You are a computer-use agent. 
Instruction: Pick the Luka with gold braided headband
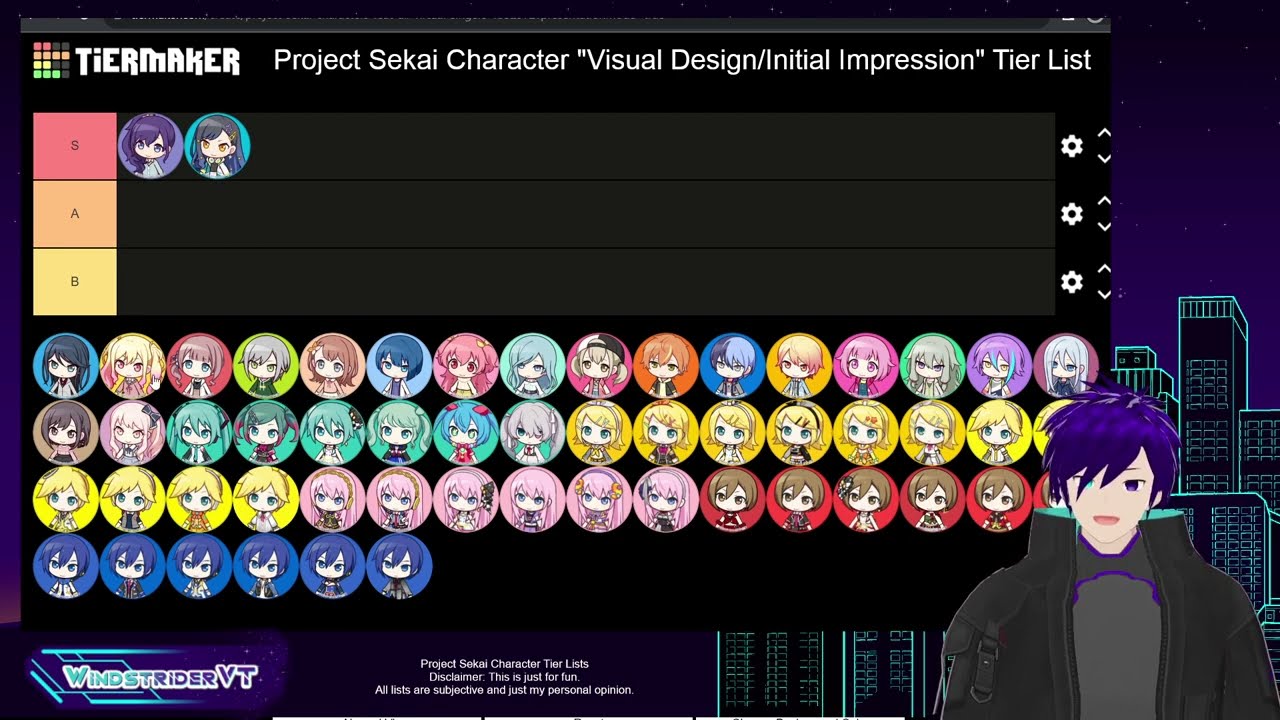point(332,500)
